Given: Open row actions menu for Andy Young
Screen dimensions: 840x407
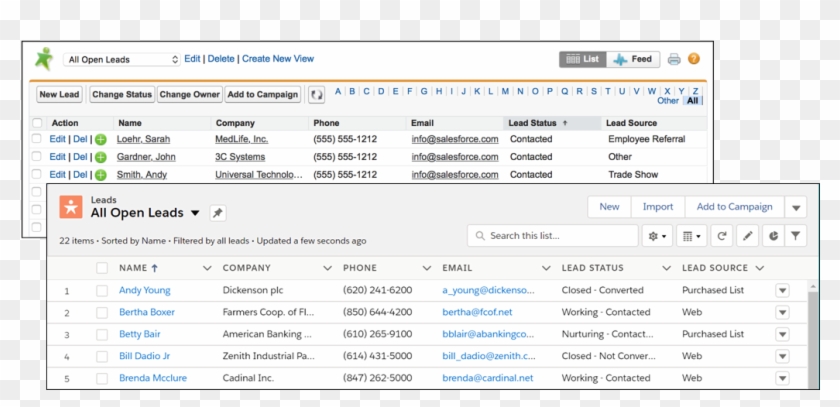Looking at the screenshot, I should (x=782, y=291).
